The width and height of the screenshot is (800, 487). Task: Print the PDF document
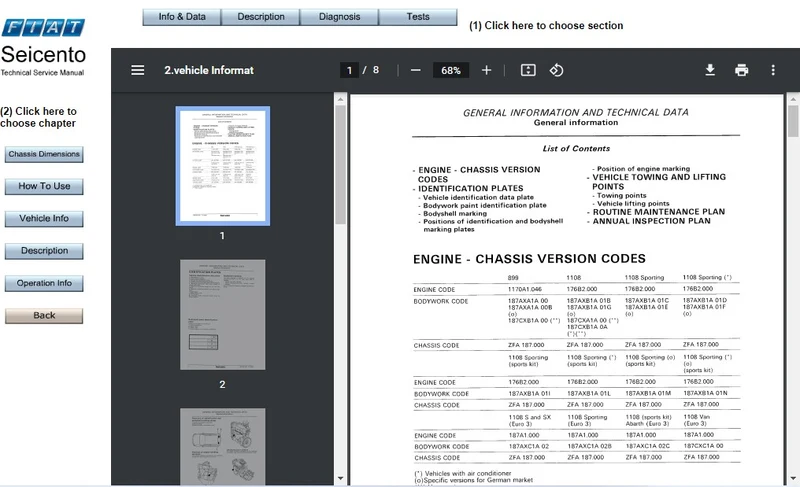pos(741,70)
